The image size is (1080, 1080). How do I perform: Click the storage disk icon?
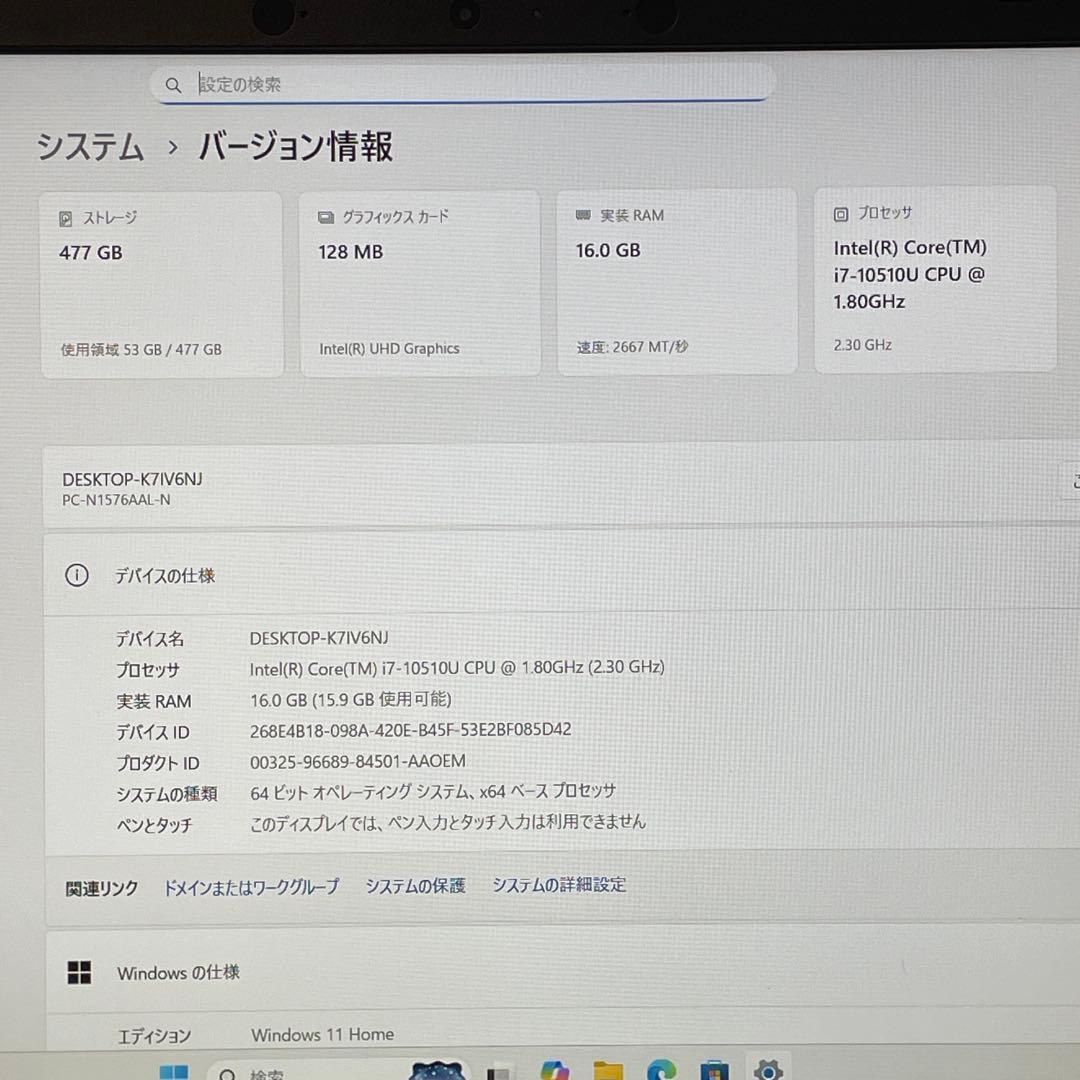(x=66, y=219)
